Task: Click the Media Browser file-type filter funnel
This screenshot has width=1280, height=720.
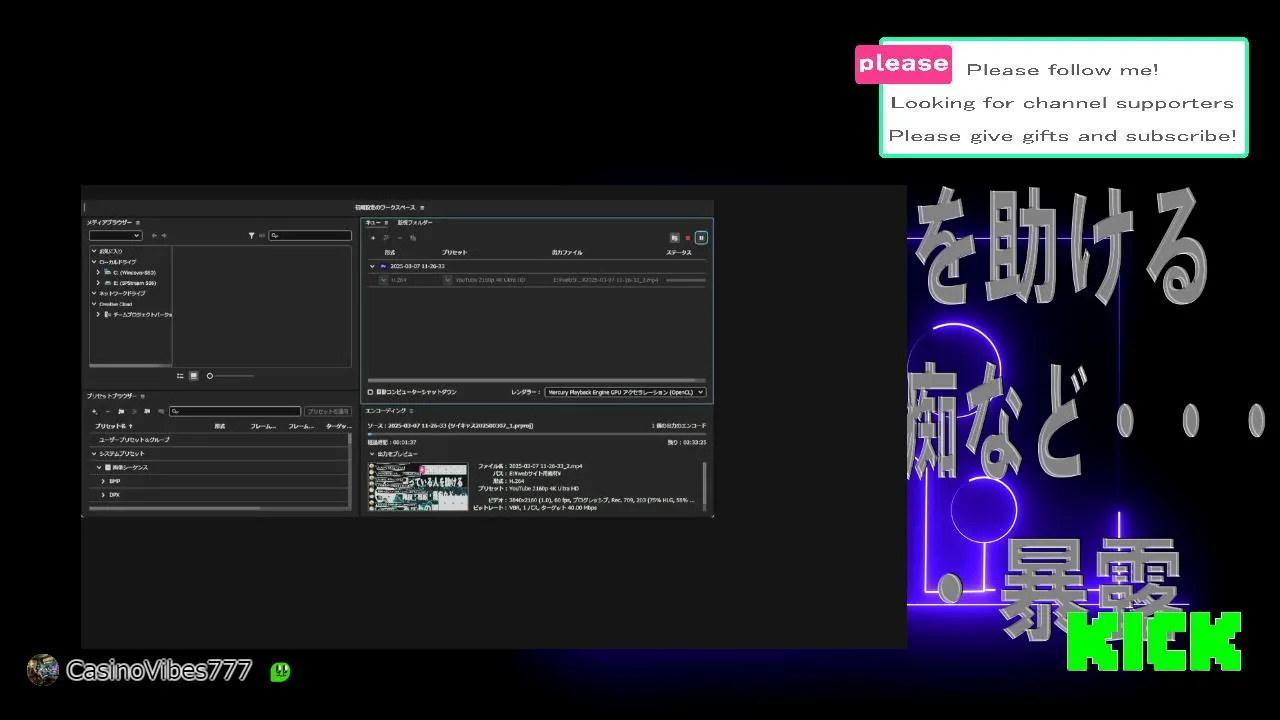Action: (x=251, y=236)
